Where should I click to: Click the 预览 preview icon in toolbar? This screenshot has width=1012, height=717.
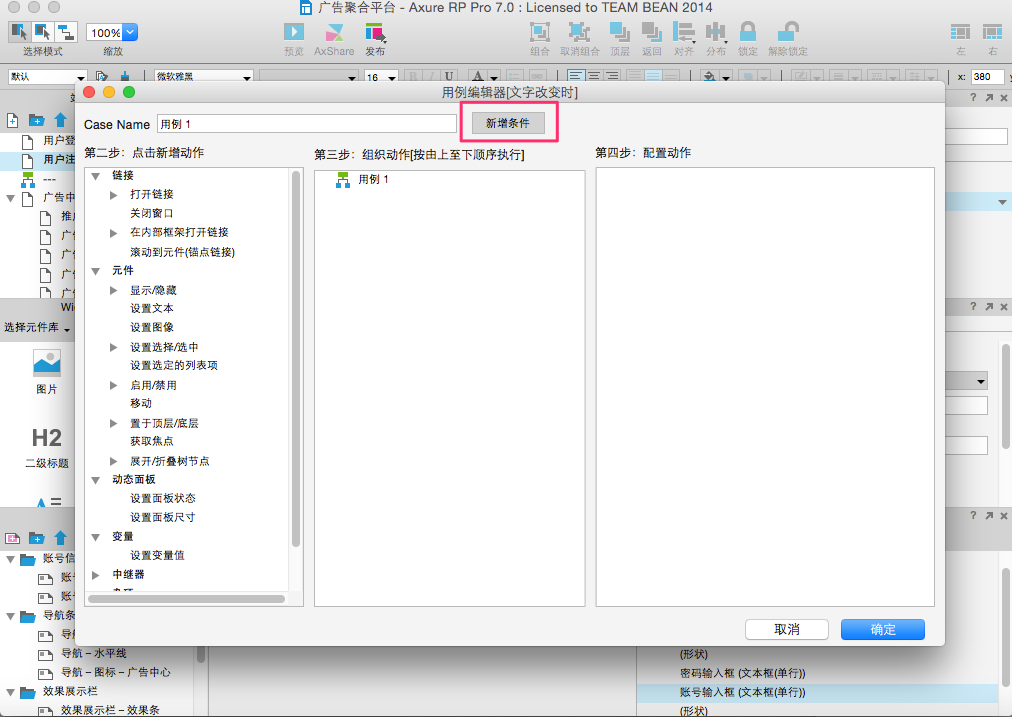294,33
